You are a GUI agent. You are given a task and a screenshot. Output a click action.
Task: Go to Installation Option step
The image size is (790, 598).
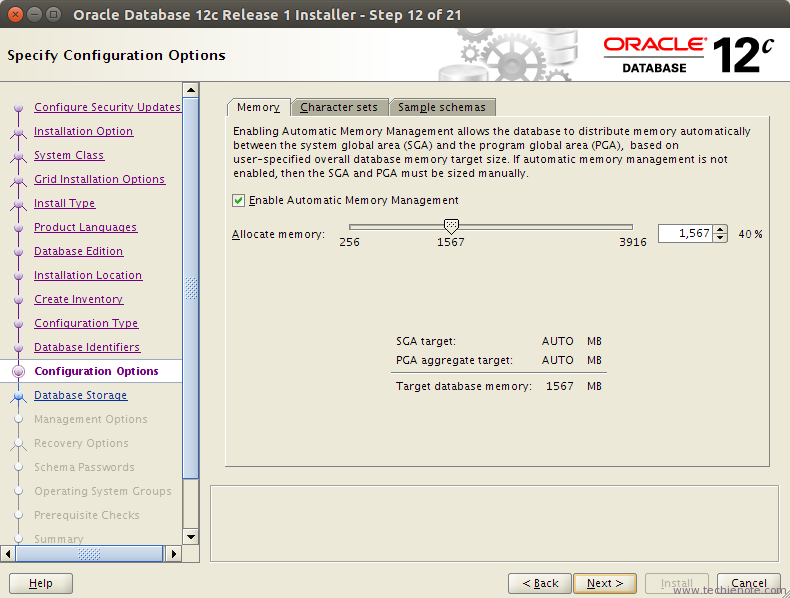tap(84, 131)
